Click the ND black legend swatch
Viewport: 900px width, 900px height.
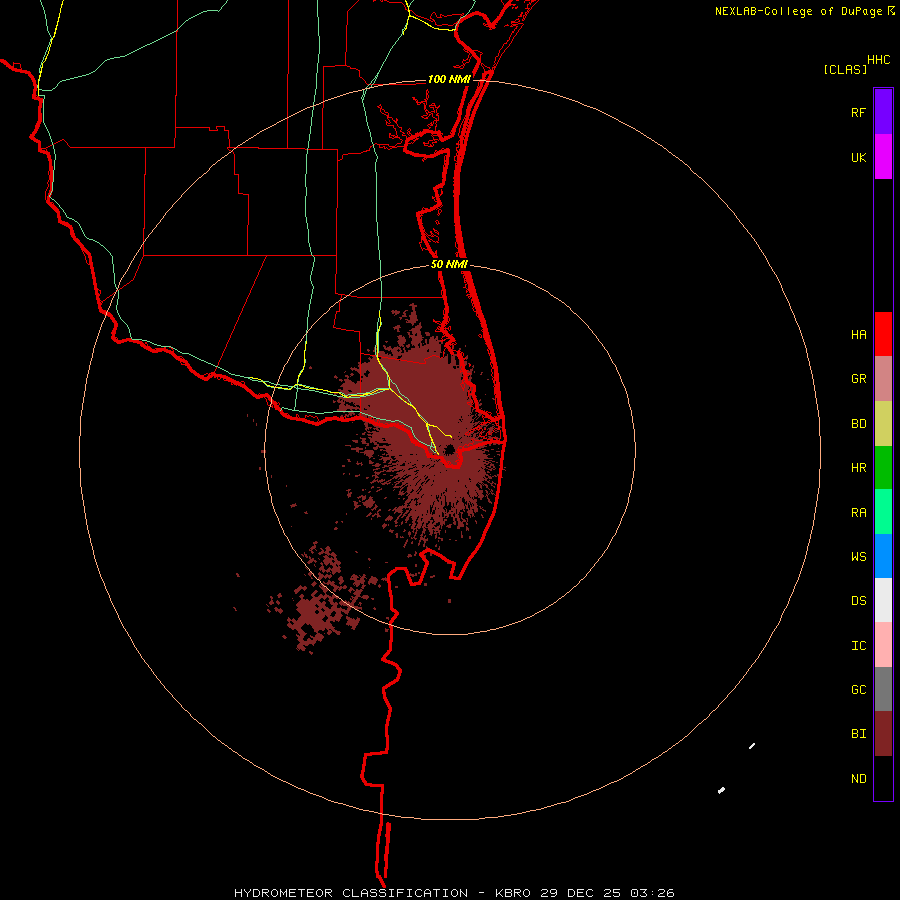(x=883, y=778)
